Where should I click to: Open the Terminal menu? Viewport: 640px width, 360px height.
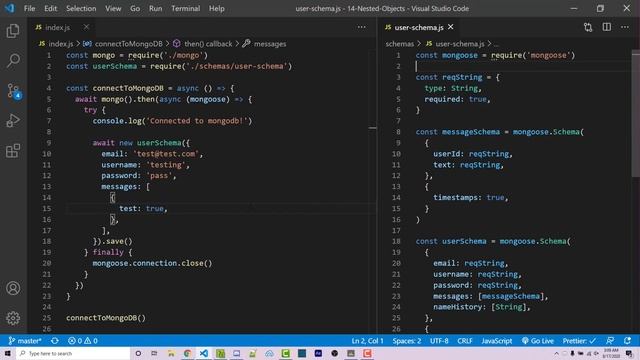pyautogui.click(x=186, y=8)
